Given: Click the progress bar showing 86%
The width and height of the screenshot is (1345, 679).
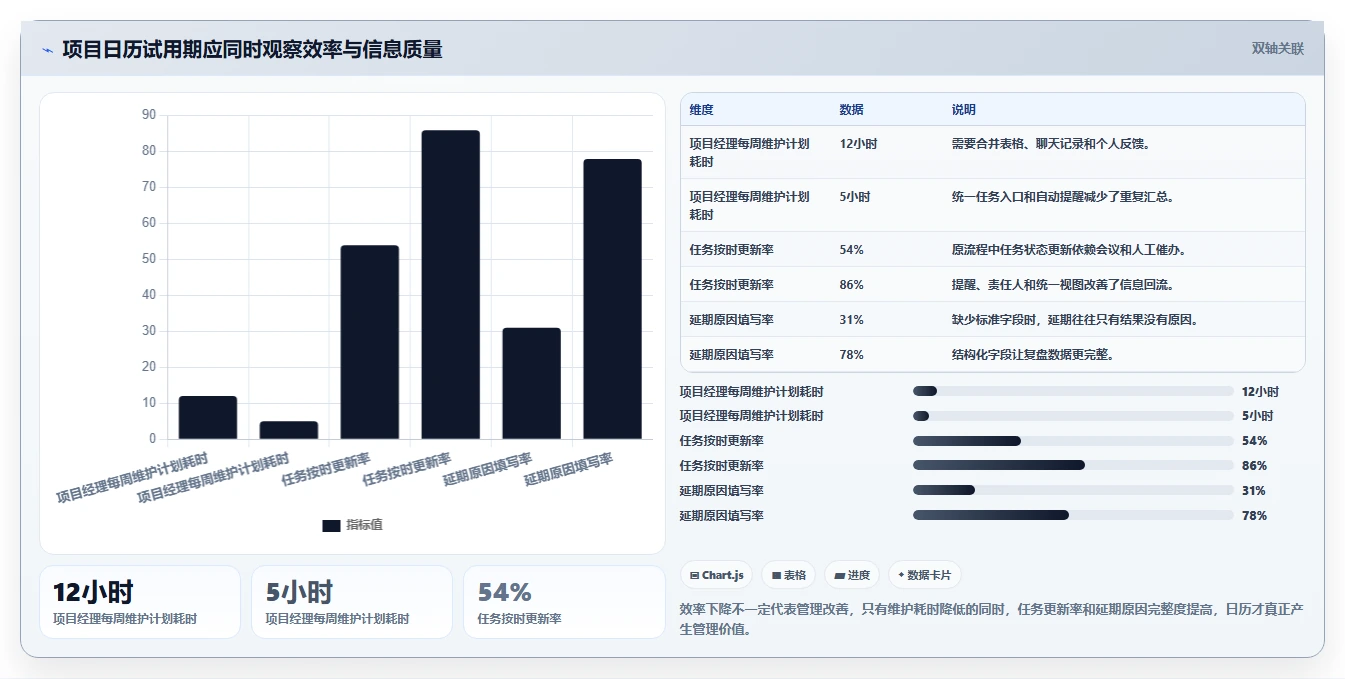Looking at the screenshot, I should [1073, 465].
